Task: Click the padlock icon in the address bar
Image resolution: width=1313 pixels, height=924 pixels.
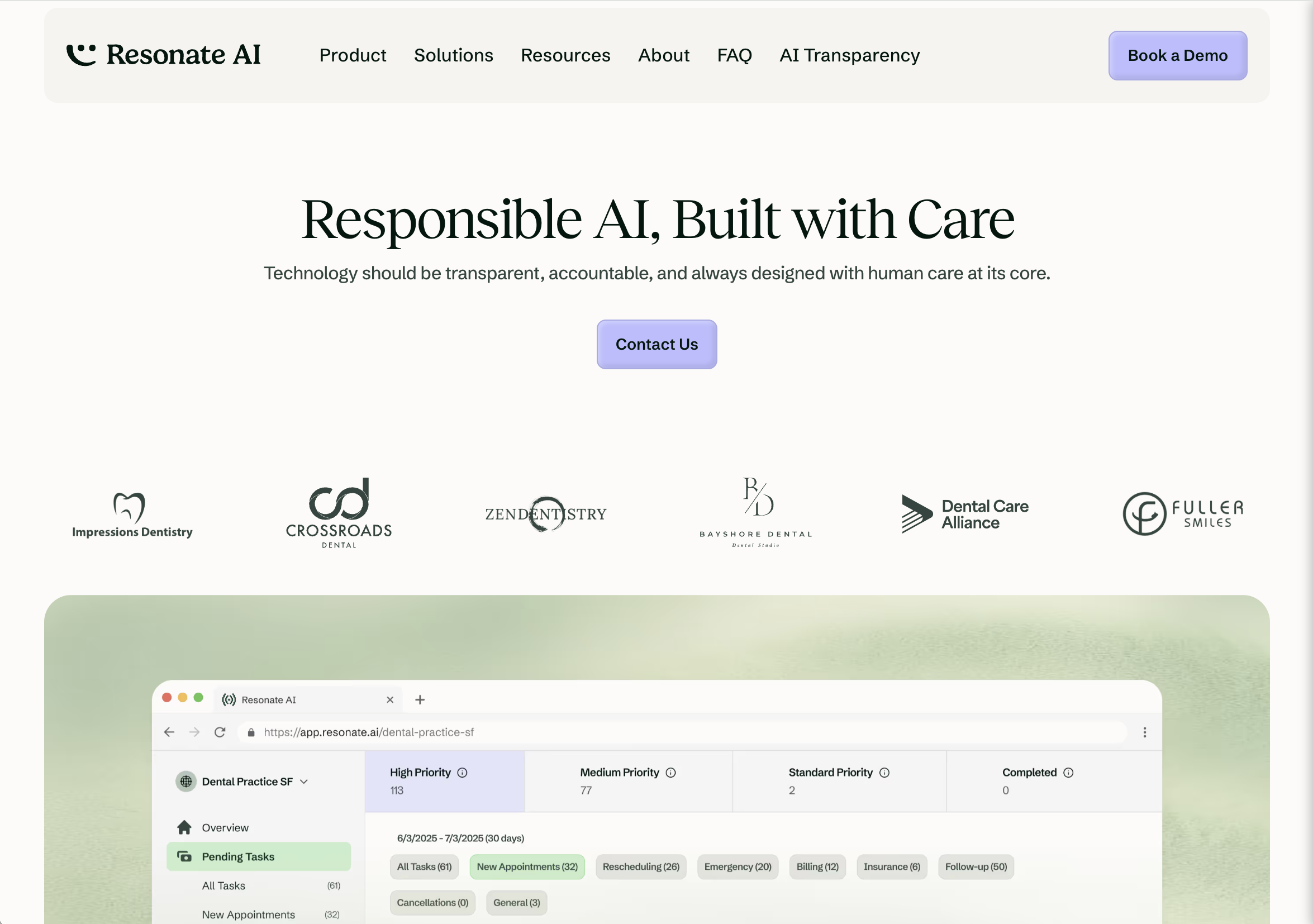Action: click(x=250, y=732)
